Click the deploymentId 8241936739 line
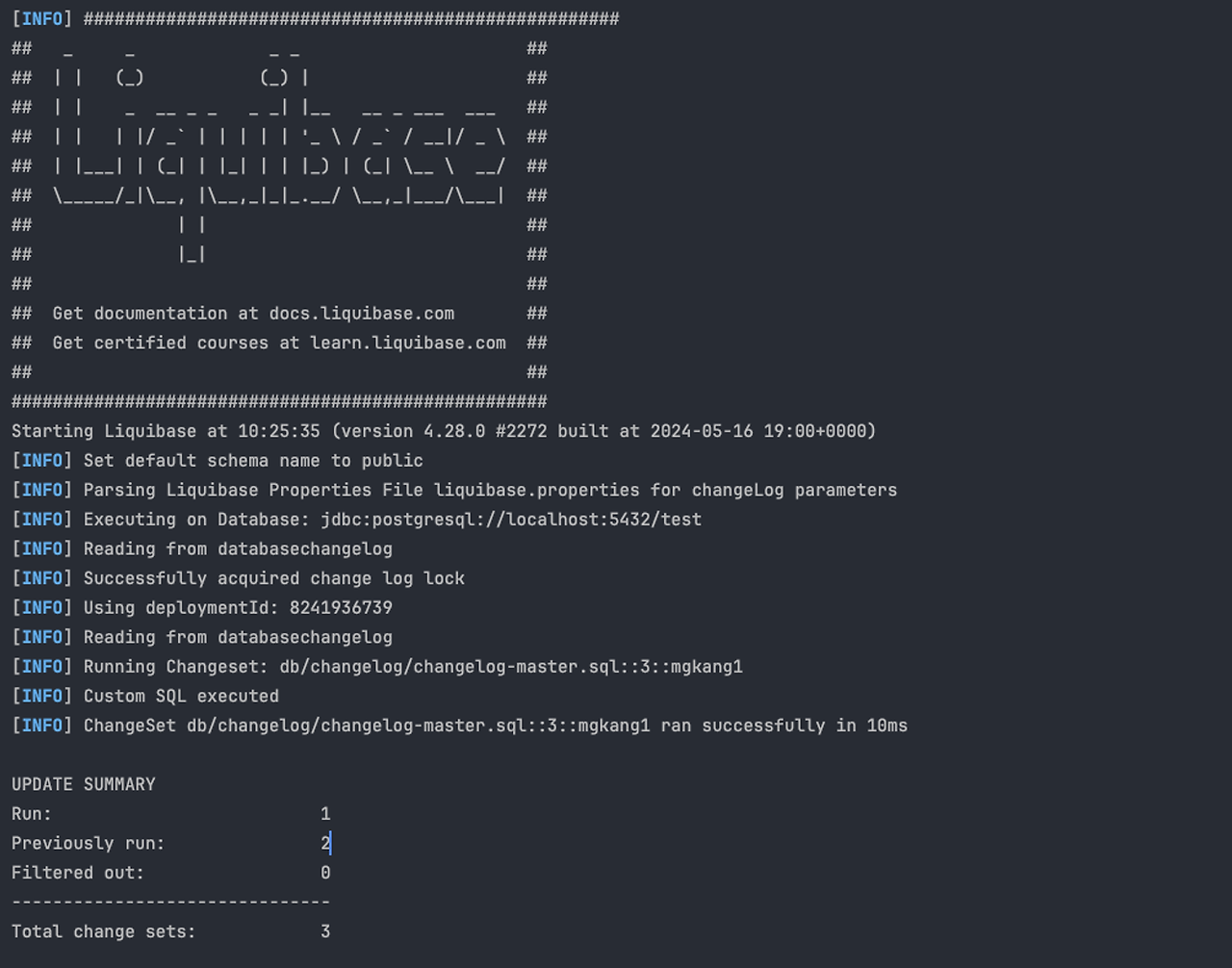Viewport: 1232px width, 968px height. tap(202, 608)
